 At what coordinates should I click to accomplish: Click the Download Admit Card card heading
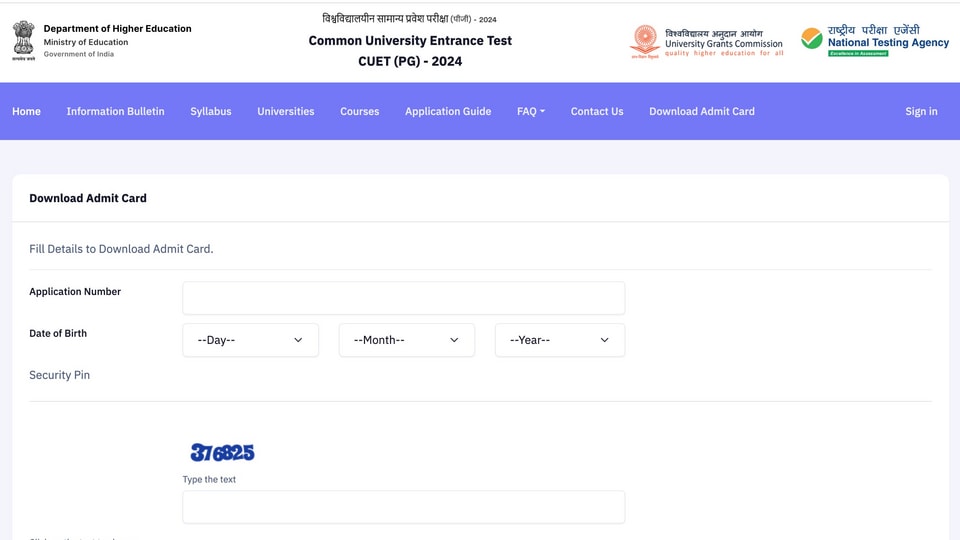(x=88, y=198)
